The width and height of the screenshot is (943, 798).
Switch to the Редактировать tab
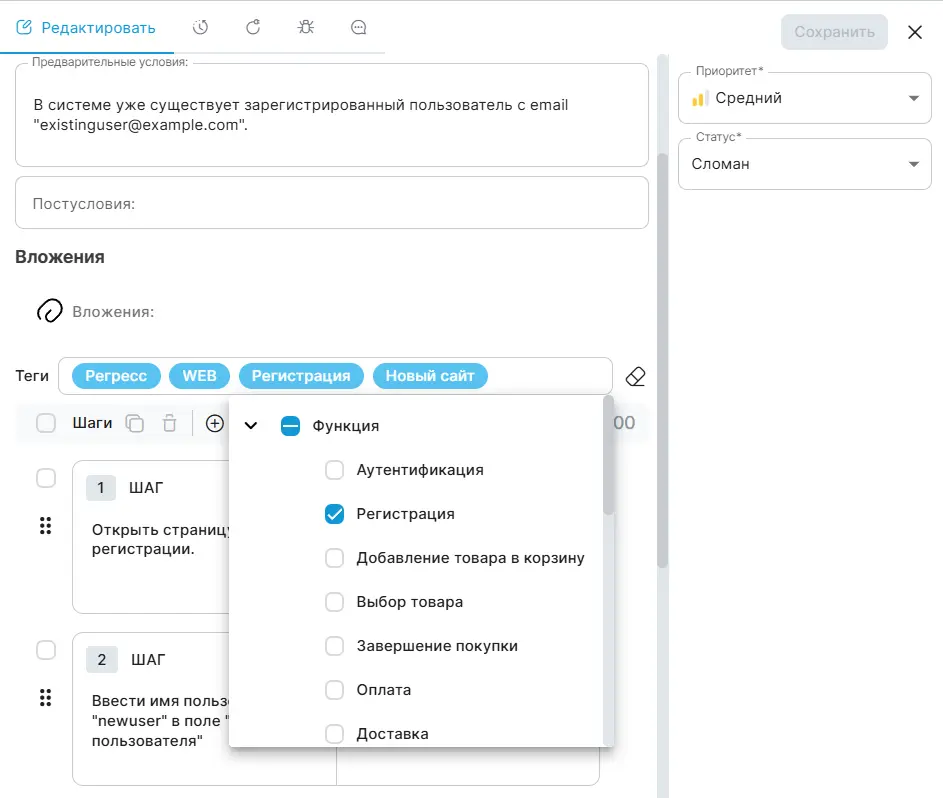(86, 28)
